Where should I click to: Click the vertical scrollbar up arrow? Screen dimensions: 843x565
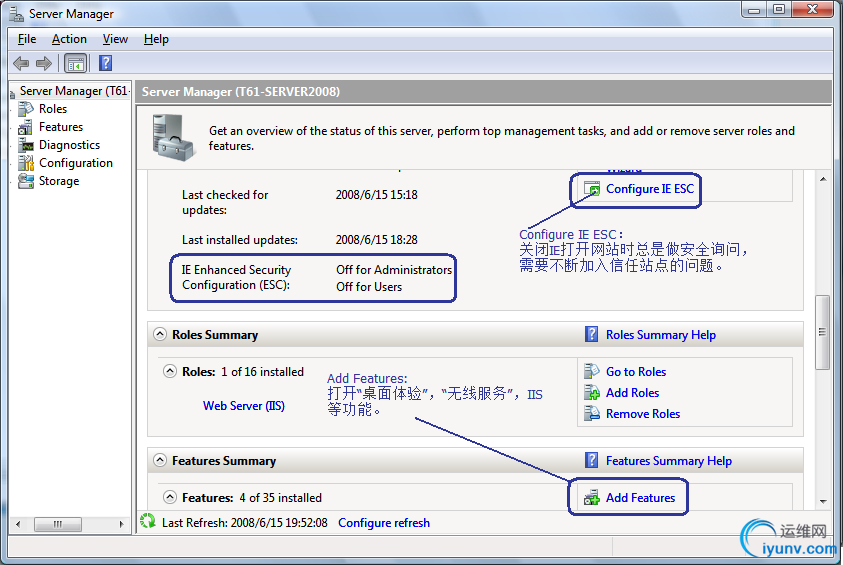pyautogui.click(x=823, y=178)
